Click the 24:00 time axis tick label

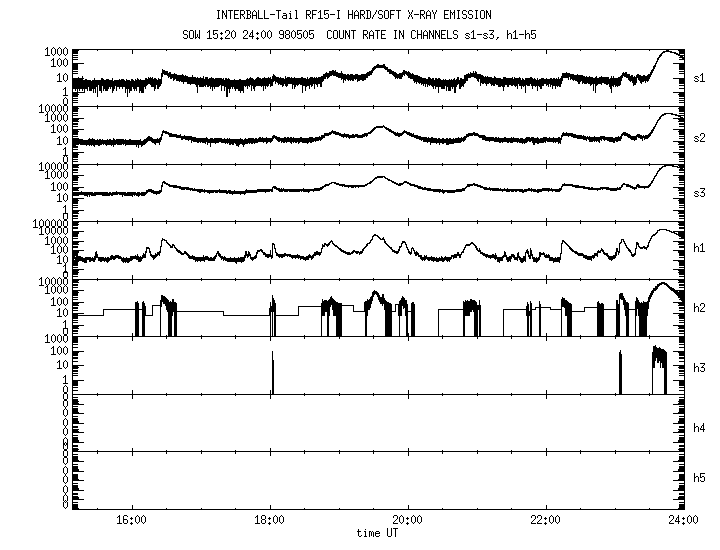coord(682,520)
